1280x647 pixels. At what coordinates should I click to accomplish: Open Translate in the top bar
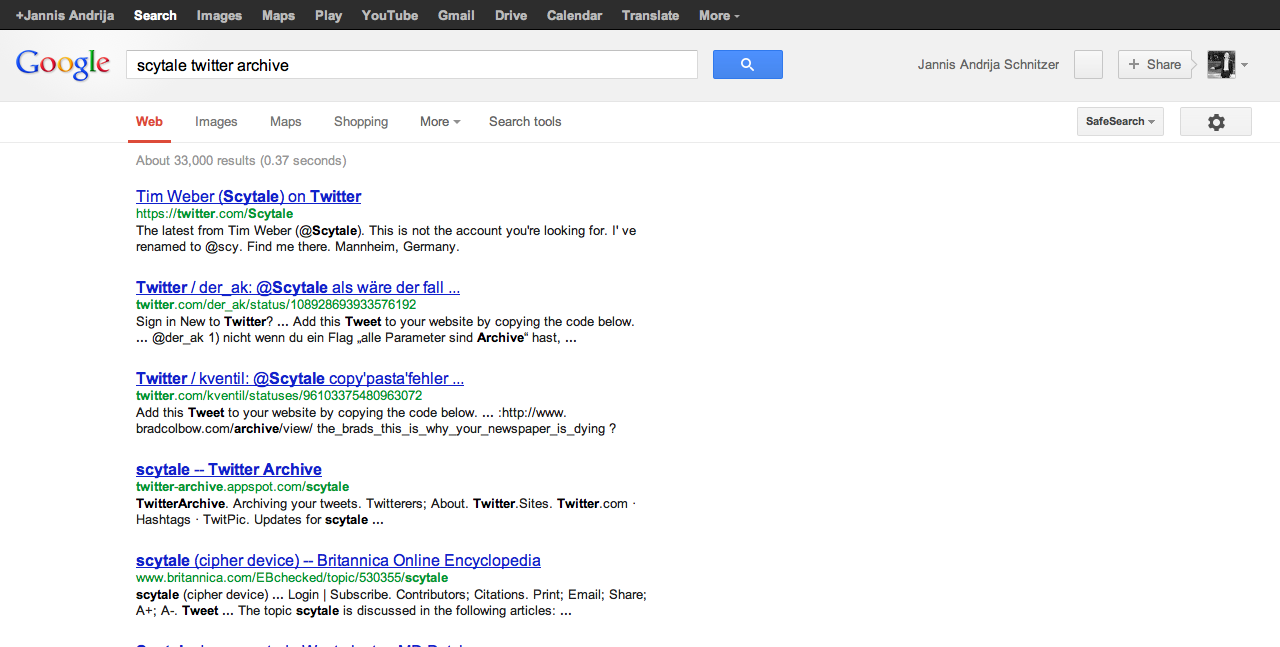click(x=650, y=15)
